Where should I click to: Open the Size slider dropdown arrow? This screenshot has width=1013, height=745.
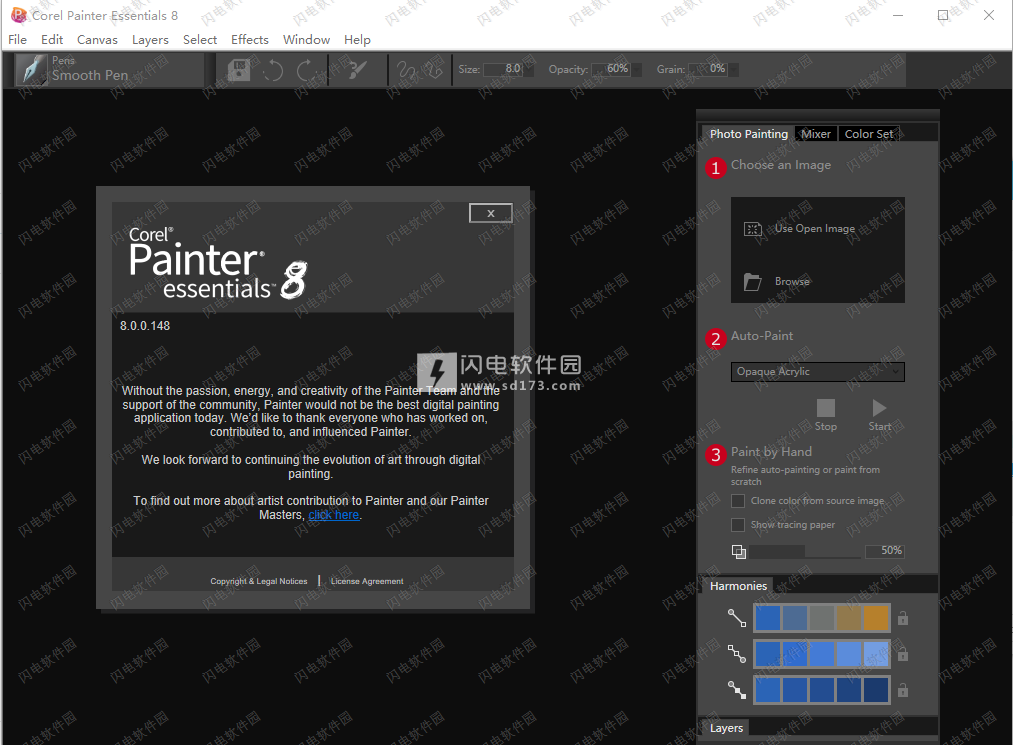(528, 70)
